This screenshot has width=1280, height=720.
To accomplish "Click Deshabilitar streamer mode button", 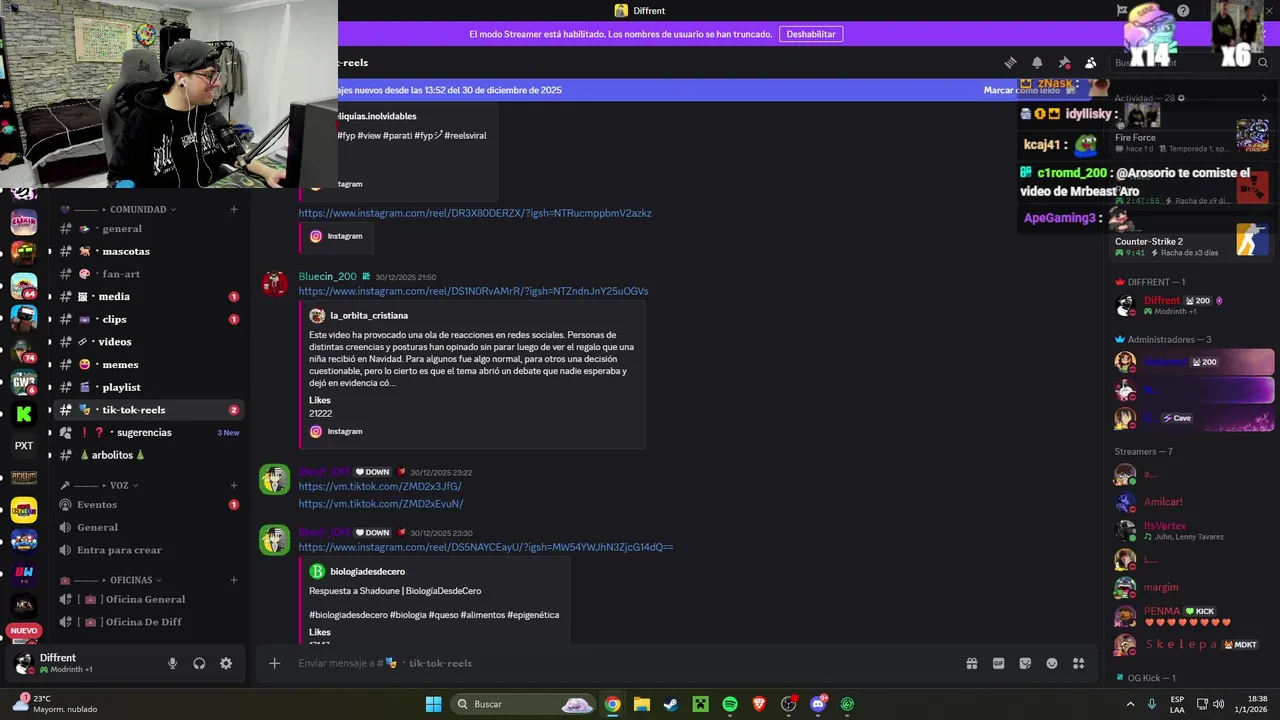I will (x=811, y=34).
